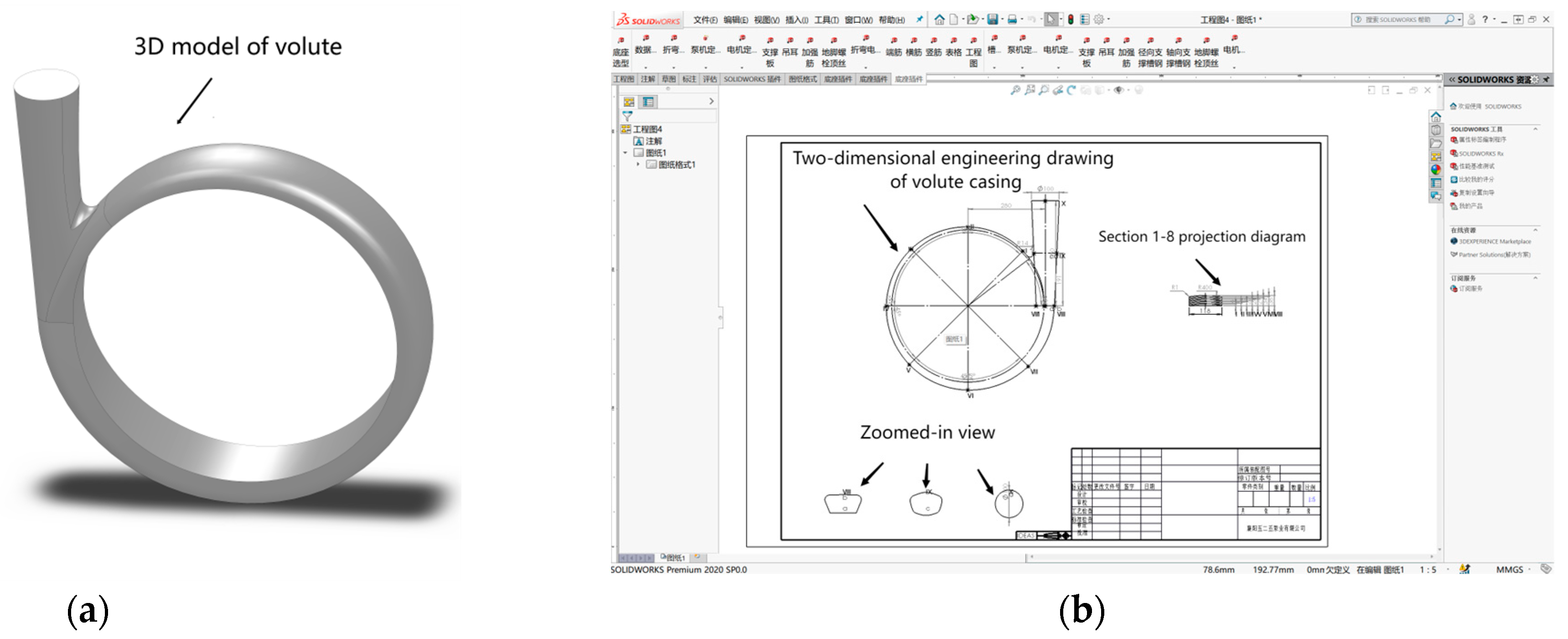Image resolution: width=1568 pixels, height=639 pixels.
Task: Toggle the menu bar pin icon
Action: coord(920,20)
